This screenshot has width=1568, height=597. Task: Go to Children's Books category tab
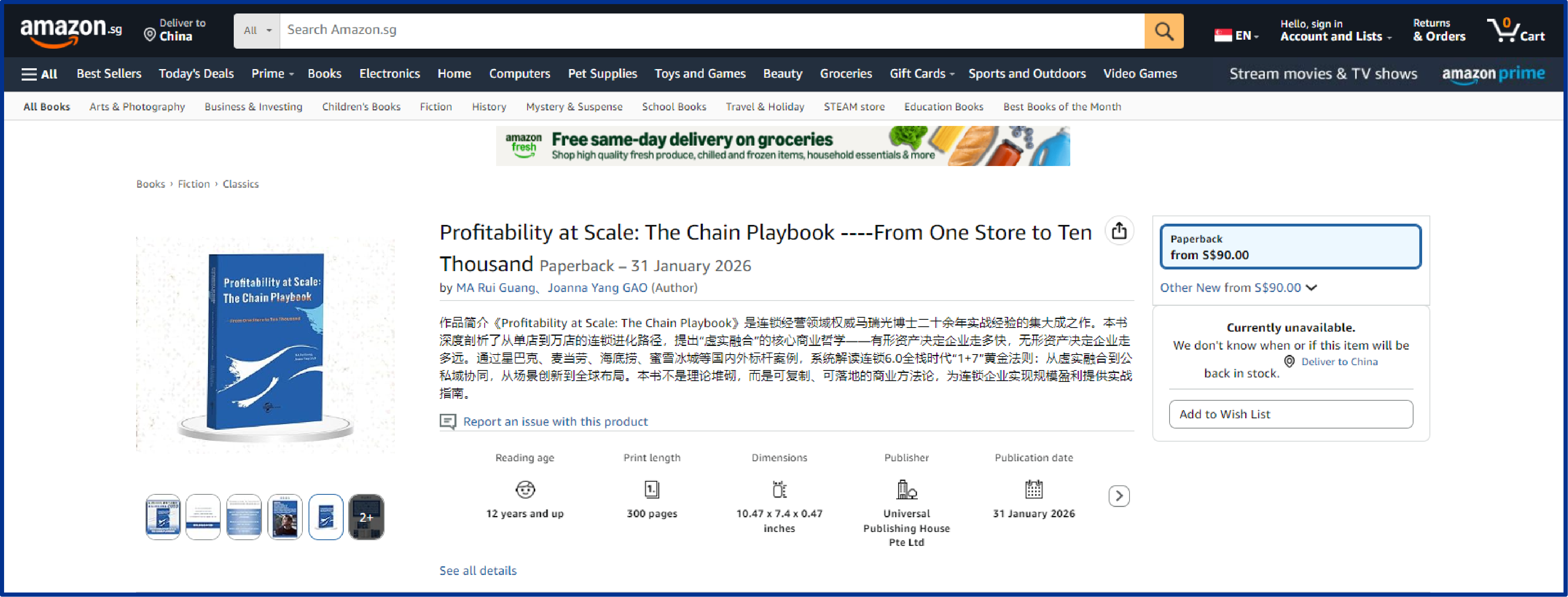[x=361, y=107]
